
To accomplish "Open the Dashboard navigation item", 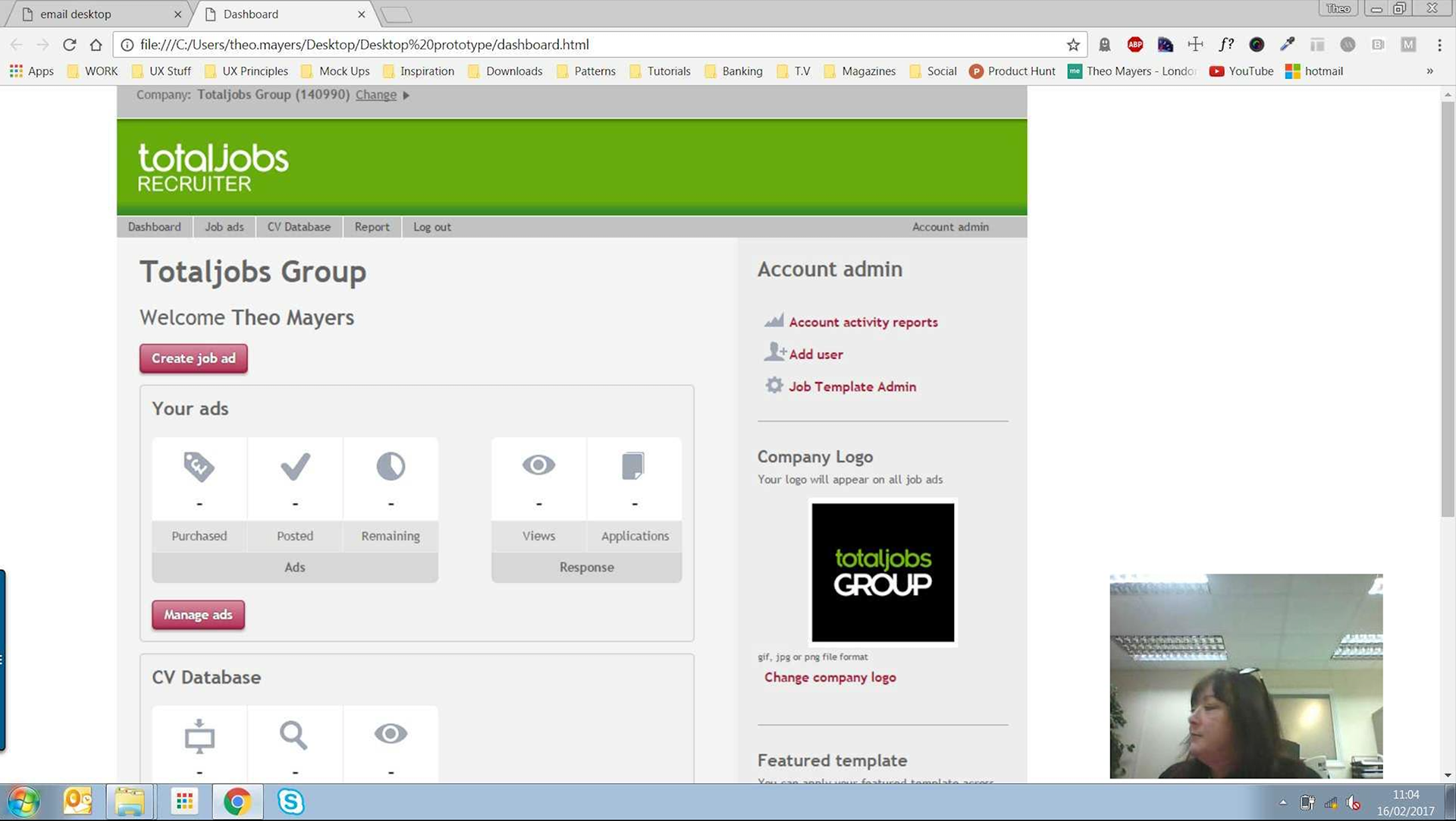I will [x=154, y=227].
